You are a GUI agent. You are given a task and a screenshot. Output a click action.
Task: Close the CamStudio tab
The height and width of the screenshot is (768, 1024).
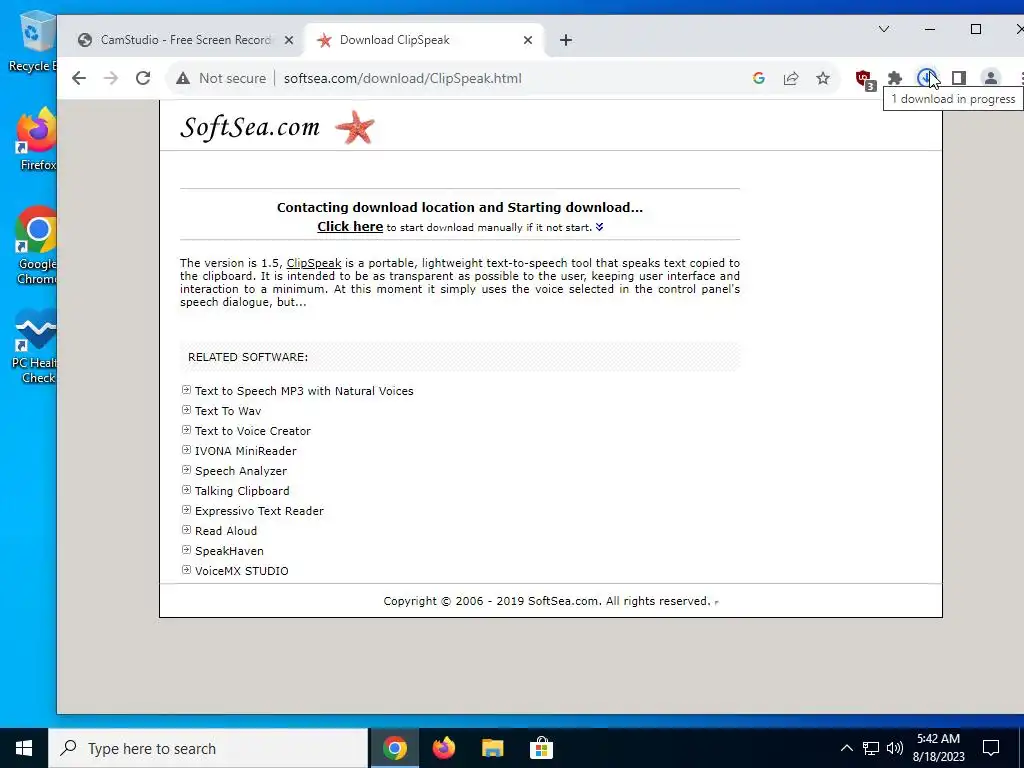[289, 40]
